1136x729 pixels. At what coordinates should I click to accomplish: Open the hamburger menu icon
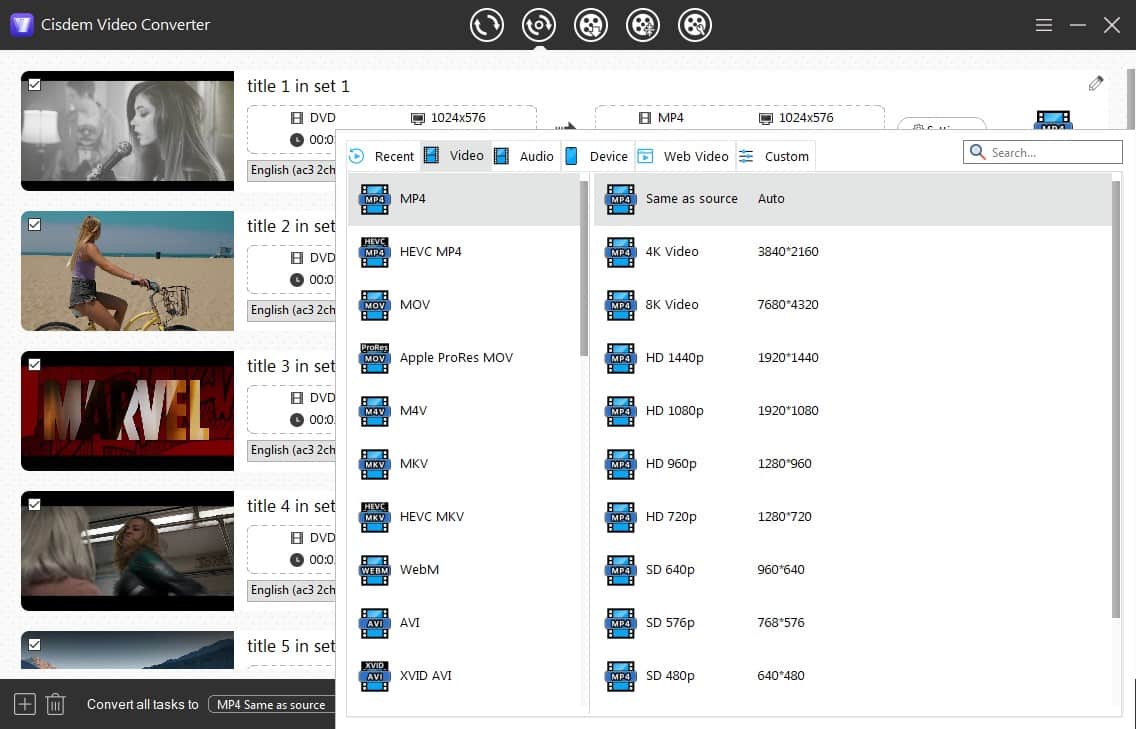tap(1044, 25)
